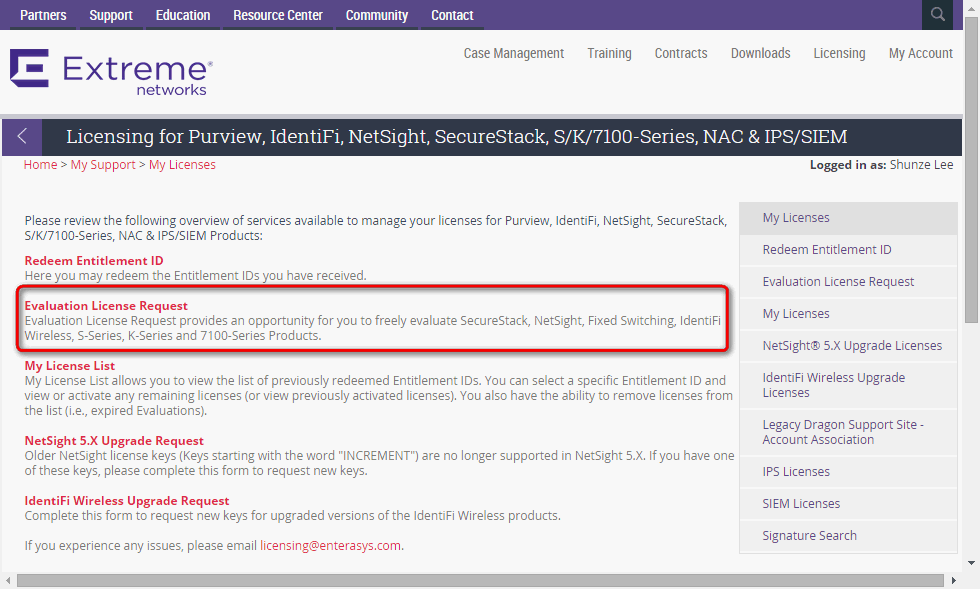
Task: Open the Resource Center menu
Action: click(x=278, y=15)
